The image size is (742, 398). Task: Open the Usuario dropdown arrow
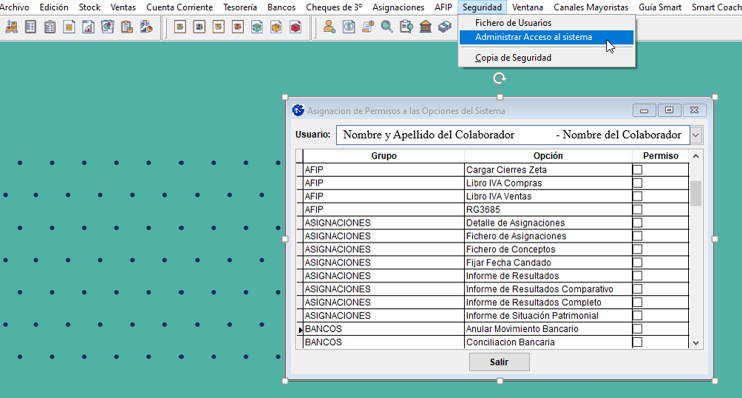696,135
